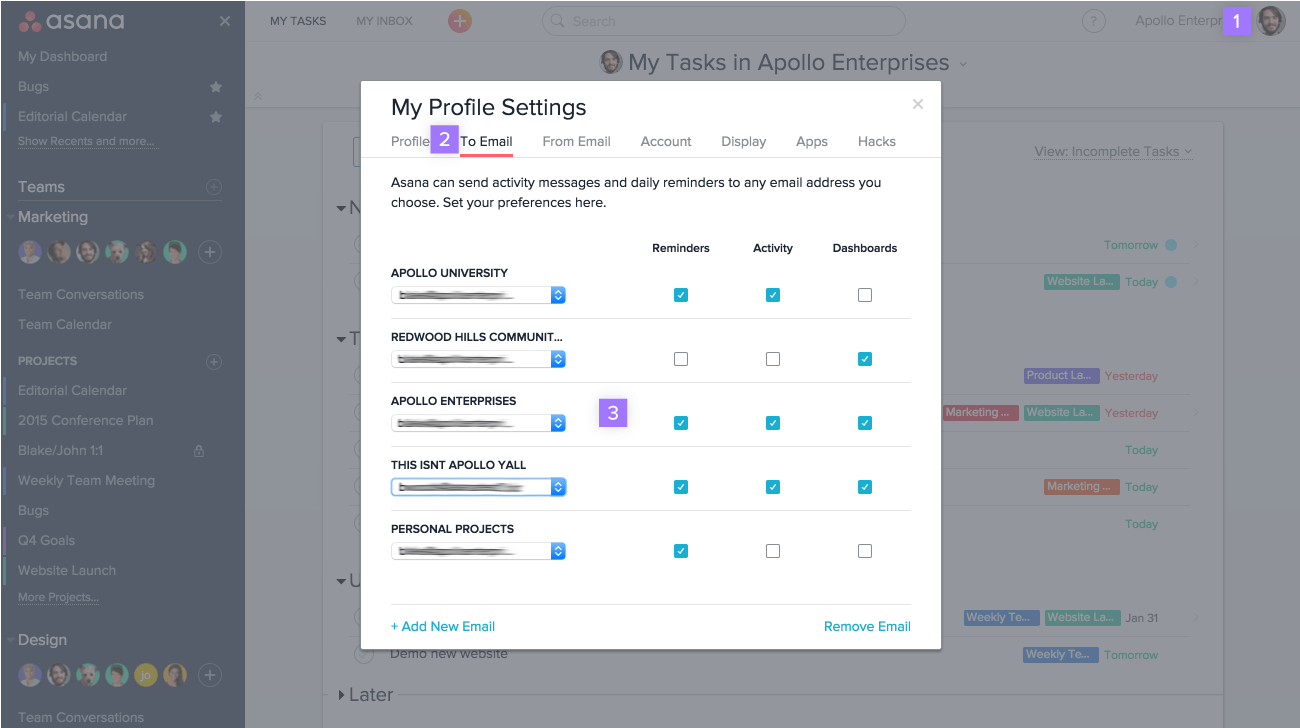Viewport: 1300px width, 728px height.
Task: Click the + Add New Email link
Action: click(443, 626)
